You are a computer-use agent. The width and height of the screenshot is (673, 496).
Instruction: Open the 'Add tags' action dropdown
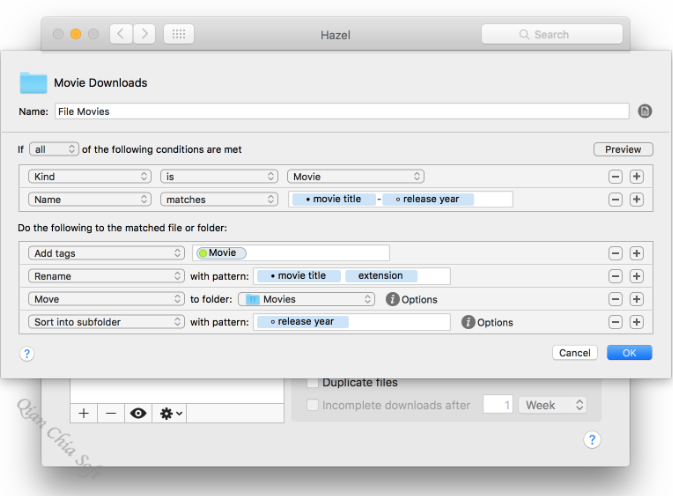tap(106, 253)
